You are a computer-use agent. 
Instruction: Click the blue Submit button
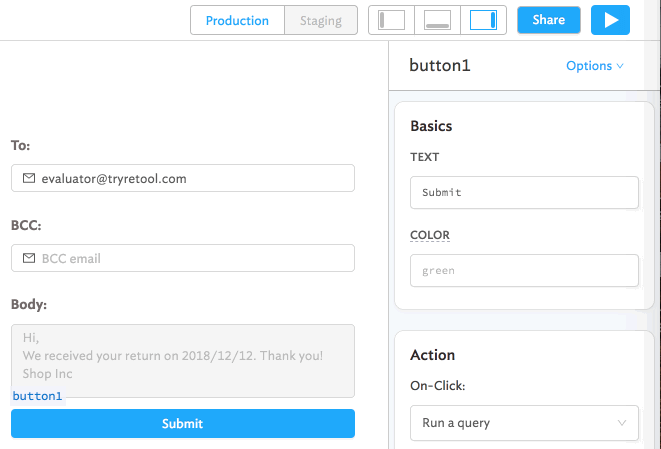coord(183,423)
